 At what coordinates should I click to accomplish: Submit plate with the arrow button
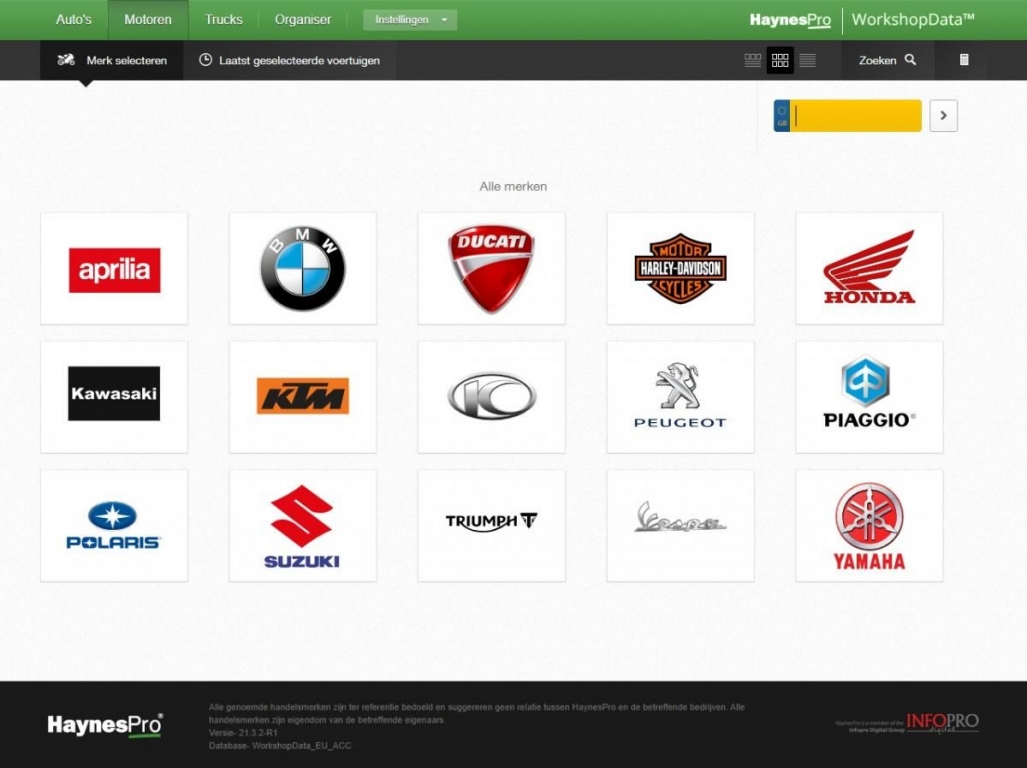tap(943, 116)
